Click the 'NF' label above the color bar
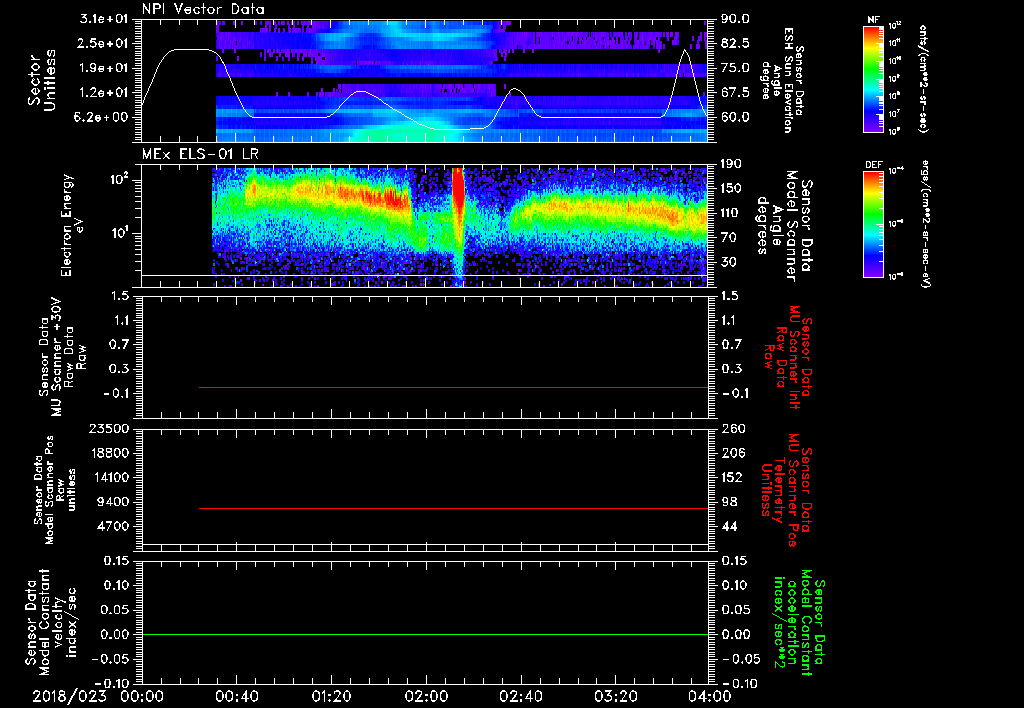Viewport: 1024px width, 708px height. pyautogui.click(x=873, y=20)
